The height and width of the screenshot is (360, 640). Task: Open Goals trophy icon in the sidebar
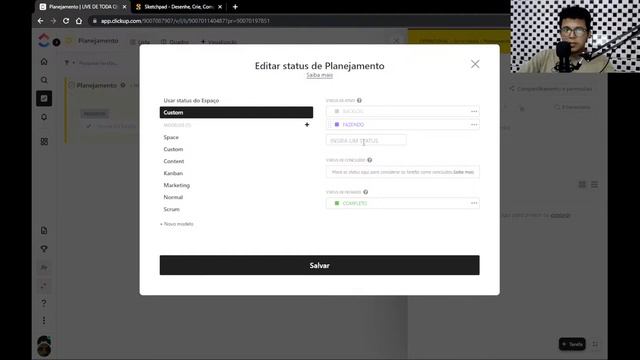pyautogui.click(x=44, y=249)
